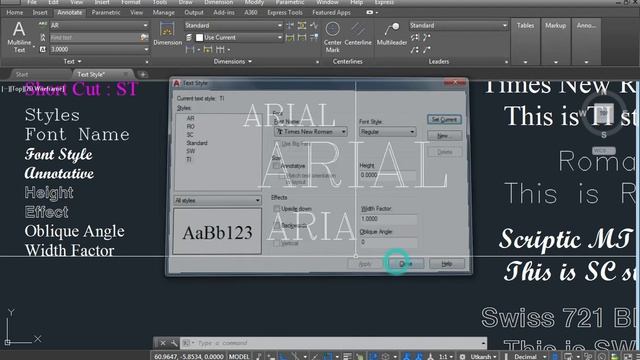Click the check spelling ABC icon
This screenshot has width=640, height=360.
pyautogui.click(x=42, y=25)
